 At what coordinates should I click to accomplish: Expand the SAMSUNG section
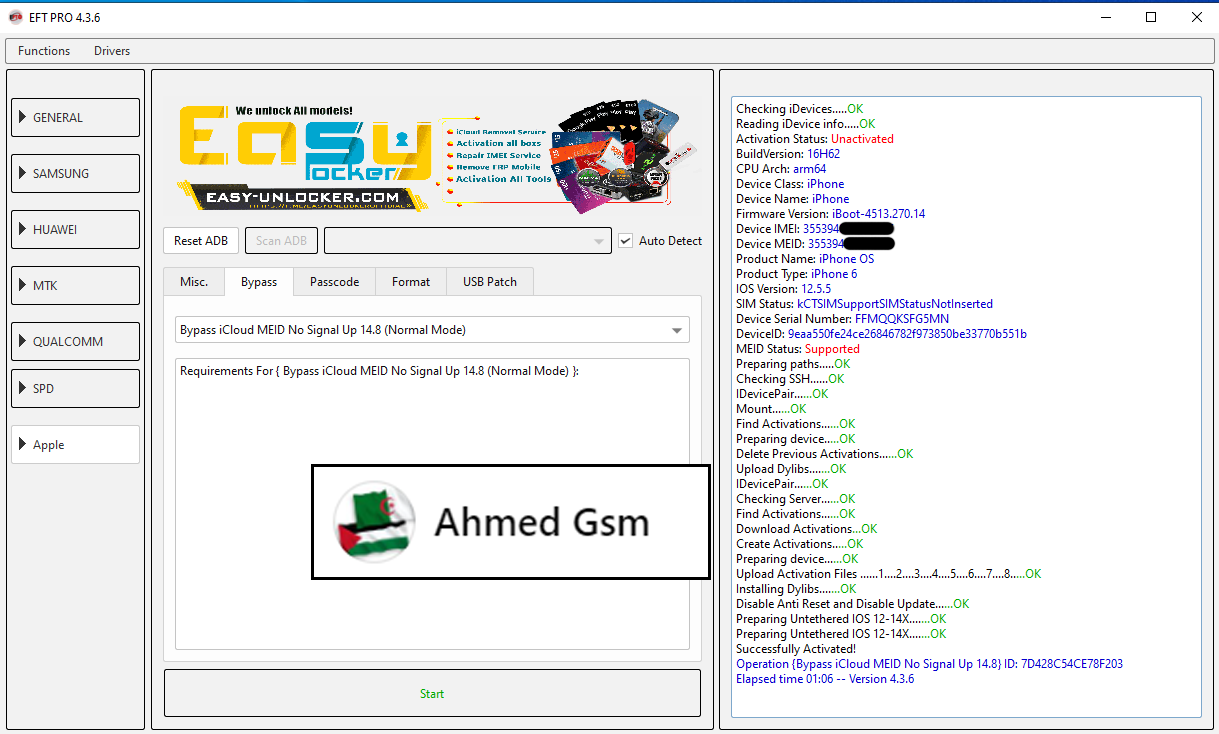[x=75, y=173]
